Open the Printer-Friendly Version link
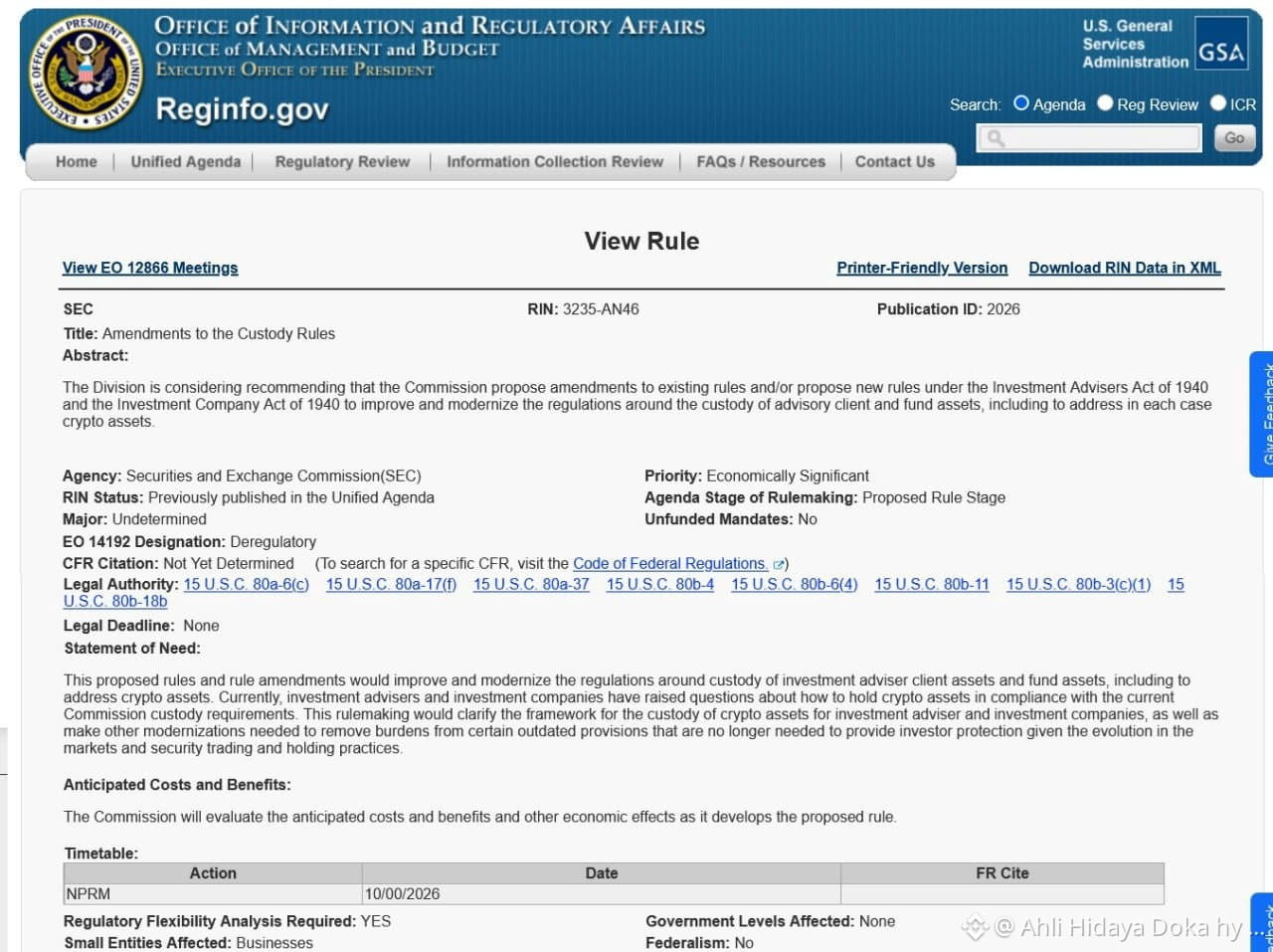 click(922, 268)
